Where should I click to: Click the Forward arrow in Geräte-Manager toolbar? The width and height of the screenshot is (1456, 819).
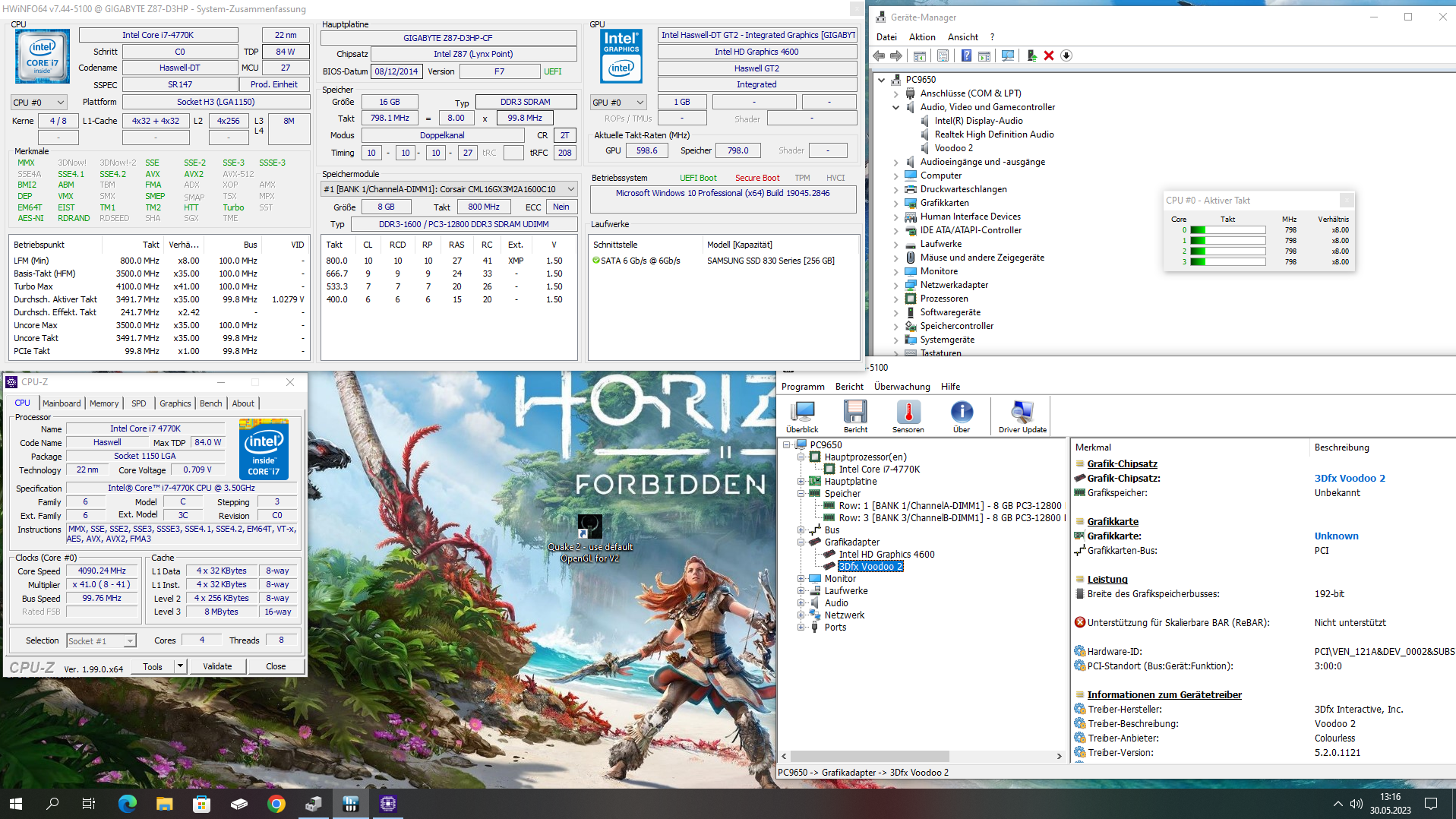(896, 55)
